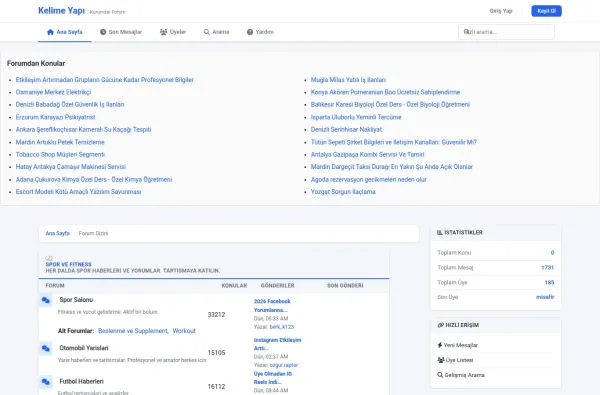The width and height of the screenshot is (600, 395).
Task: Open the Spor ve Fitness category title
Action: pyautogui.click(x=68, y=264)
